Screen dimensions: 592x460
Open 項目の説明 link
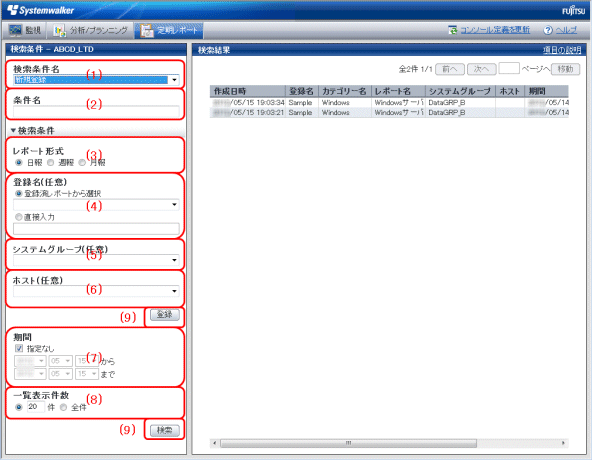pyautogui.click(x=562, y=50)
